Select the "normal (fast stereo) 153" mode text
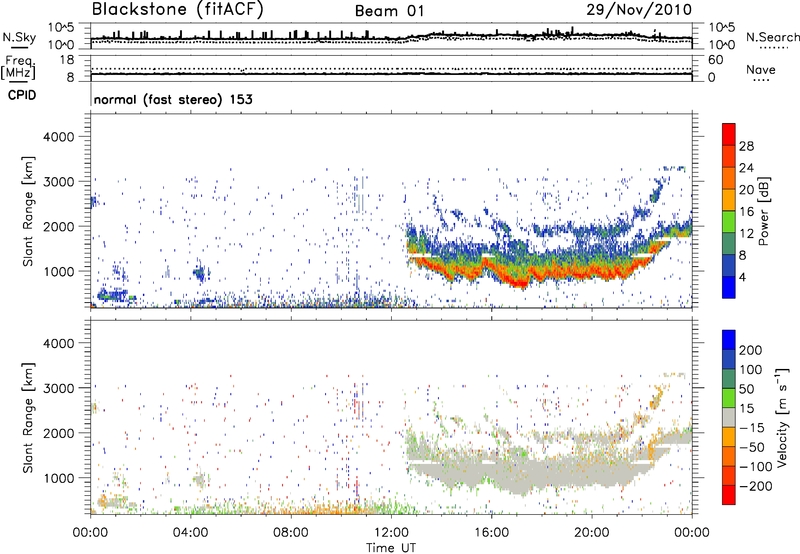Viewport: 800px width, 554px height. click(x=173, y=99)
